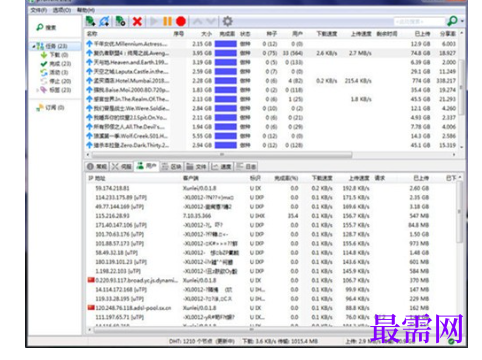The image size is (482, 360).
Task: Click the torrent list horizontal scrollbar
Action: point(222,155)
